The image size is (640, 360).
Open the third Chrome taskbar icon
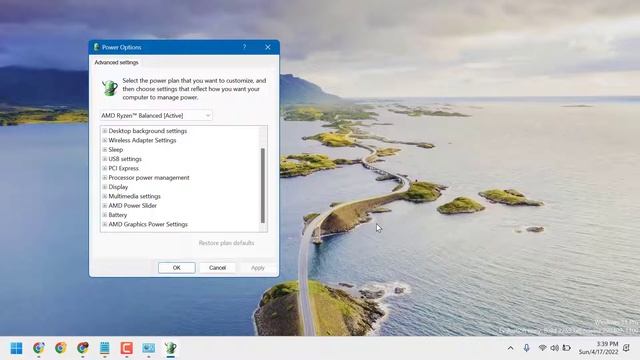coord(82,348)
